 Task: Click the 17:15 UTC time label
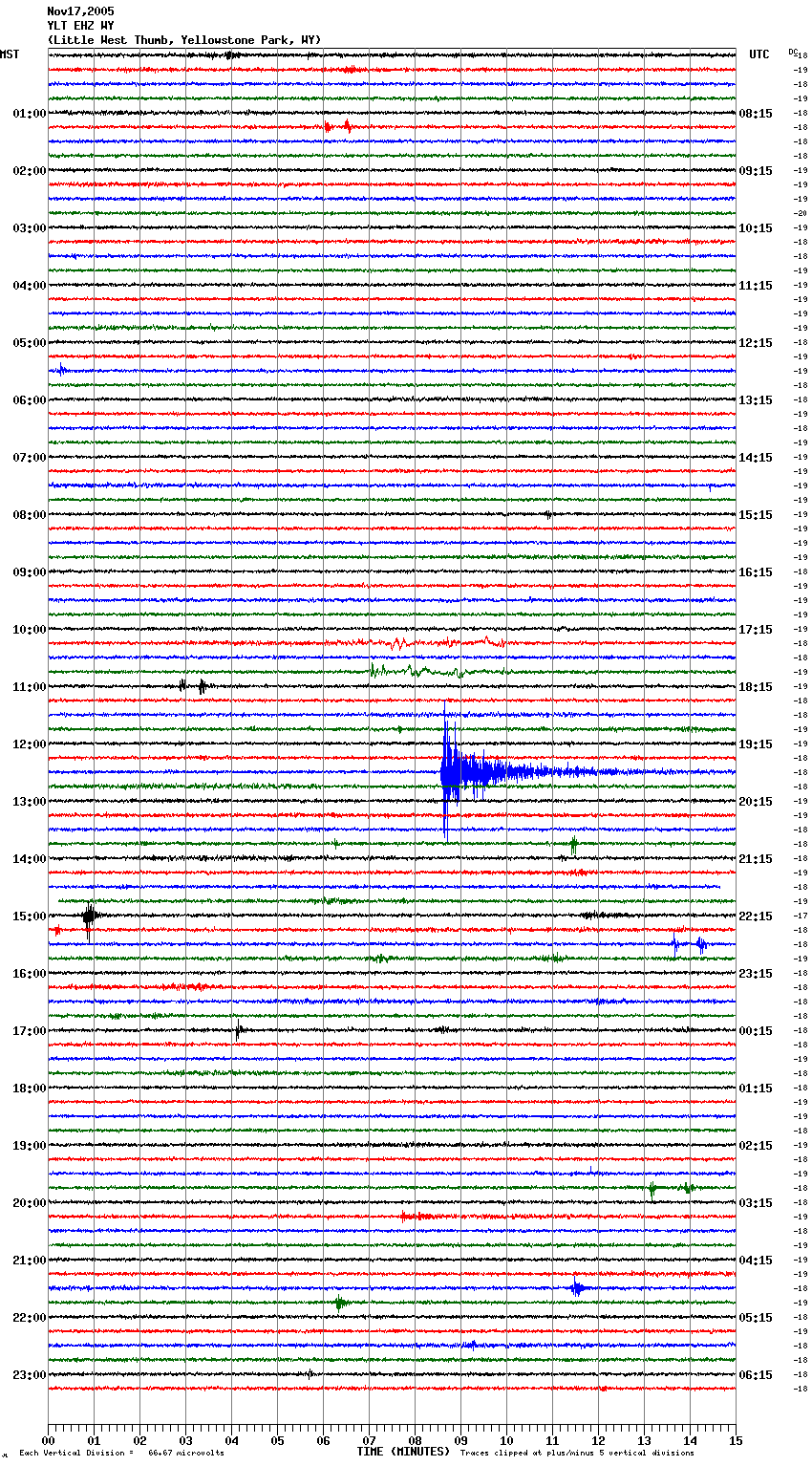[756, 630]
